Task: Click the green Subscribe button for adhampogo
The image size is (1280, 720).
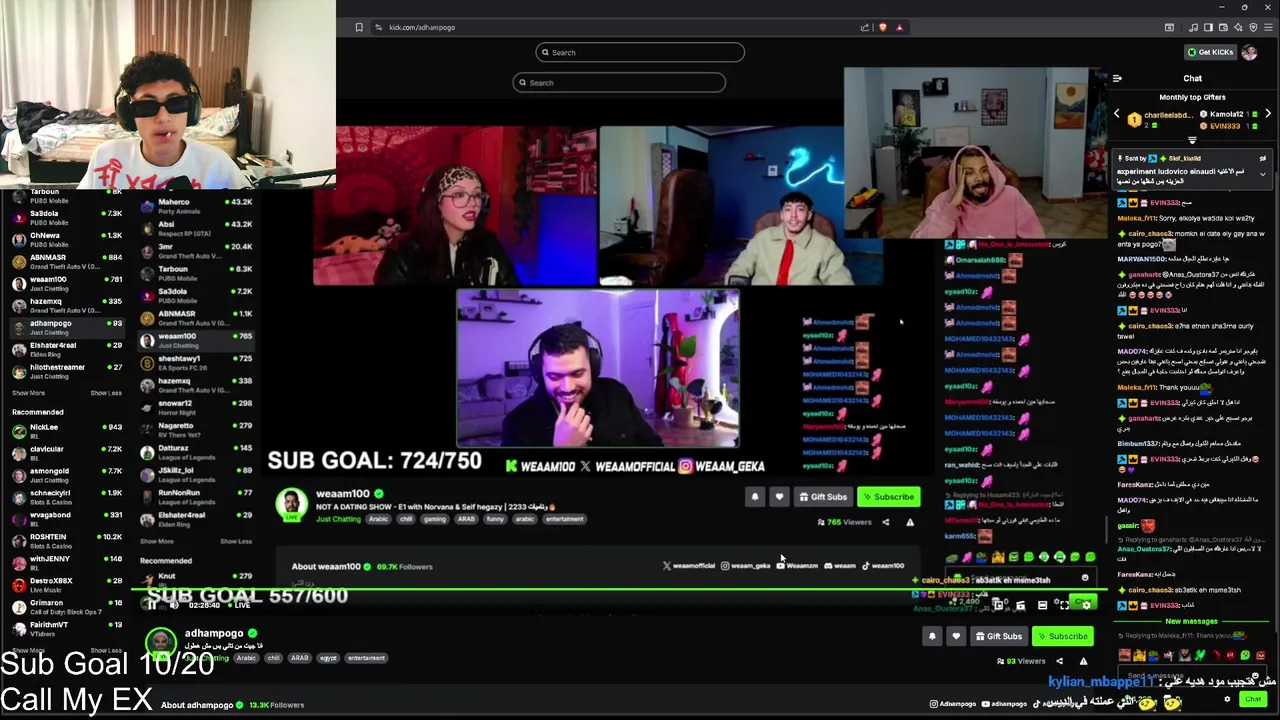Action: 1062,636
